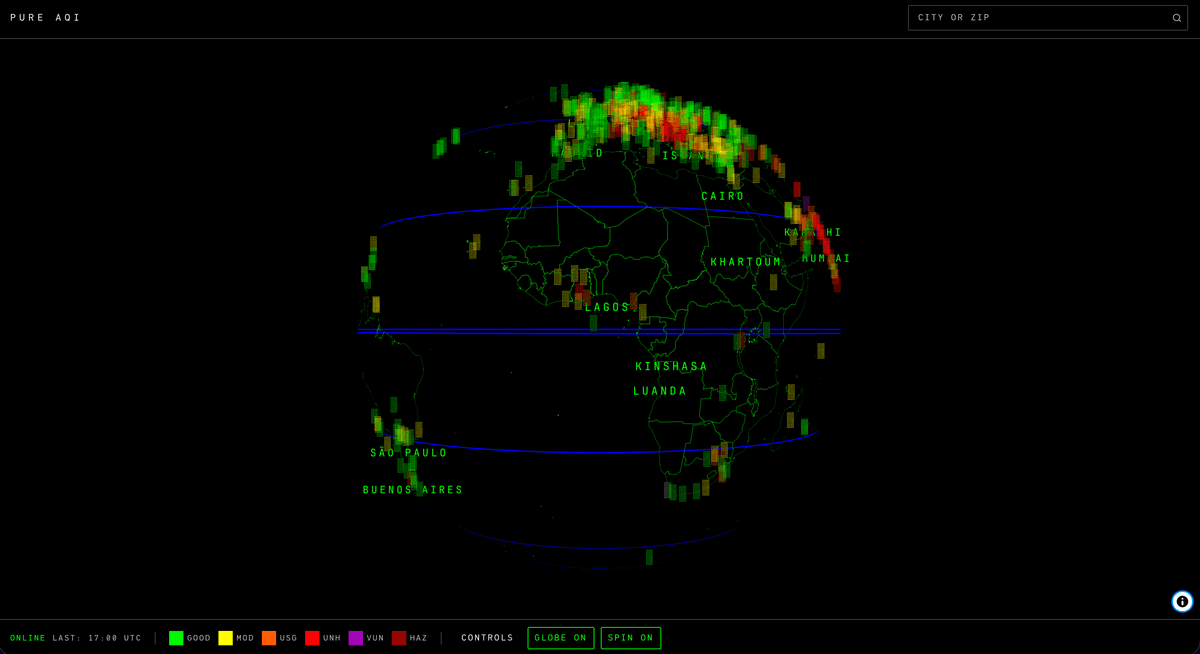The width and height of the screenshot is (1200, 654).
Task: Click the yellow MOD legend swatch
Action: [x=225, y=638]
